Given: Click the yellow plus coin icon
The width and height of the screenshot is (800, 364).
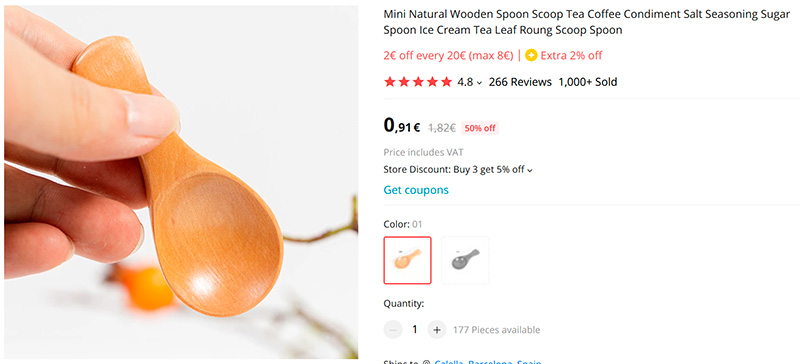Looking at the screenshot, I should (531, 55).
